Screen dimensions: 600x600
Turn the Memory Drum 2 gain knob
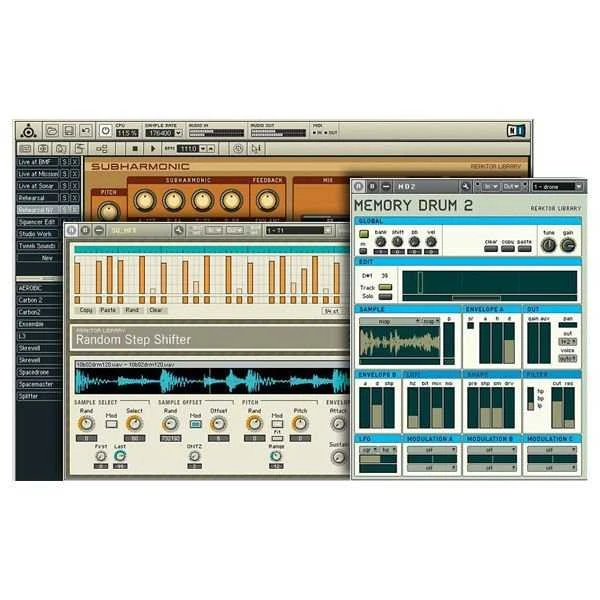coord(568,245)
